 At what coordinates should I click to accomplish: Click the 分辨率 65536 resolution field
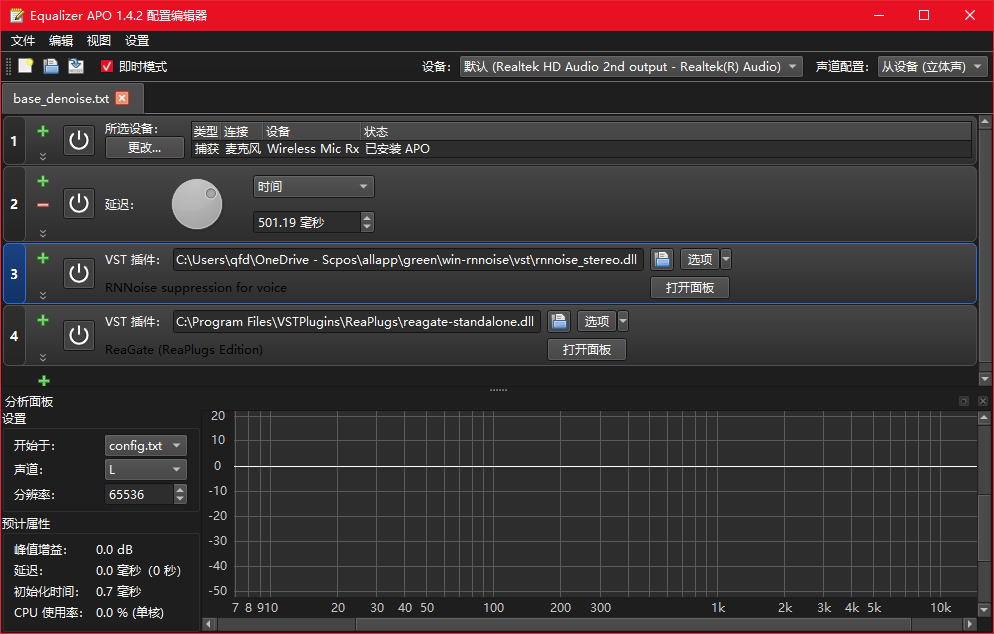pyautogui.click(x=139, y=494)
